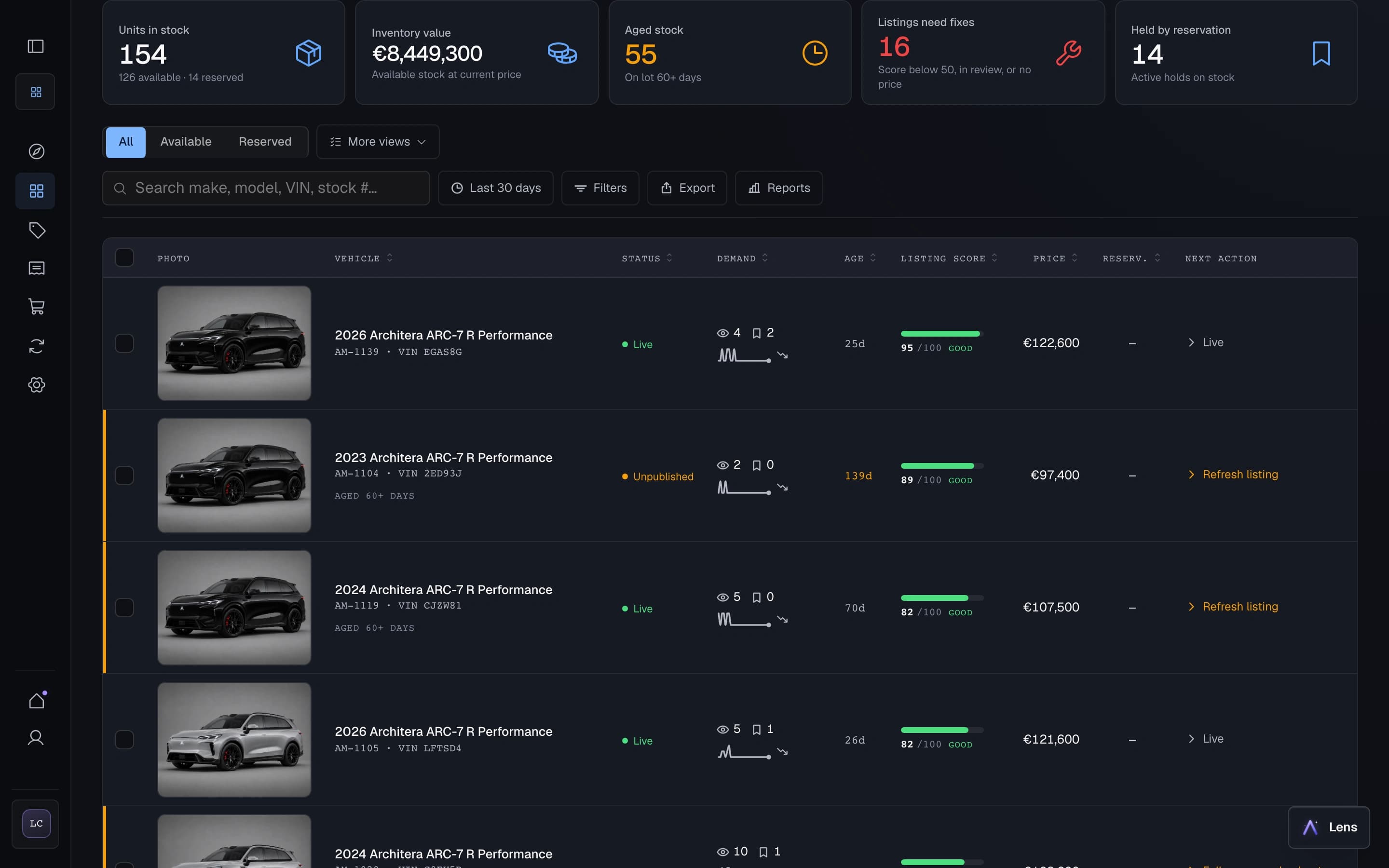This screenshot has height=868, width=1389.
Task: Click the clock icon on Aged stock card
Action: 815,53
